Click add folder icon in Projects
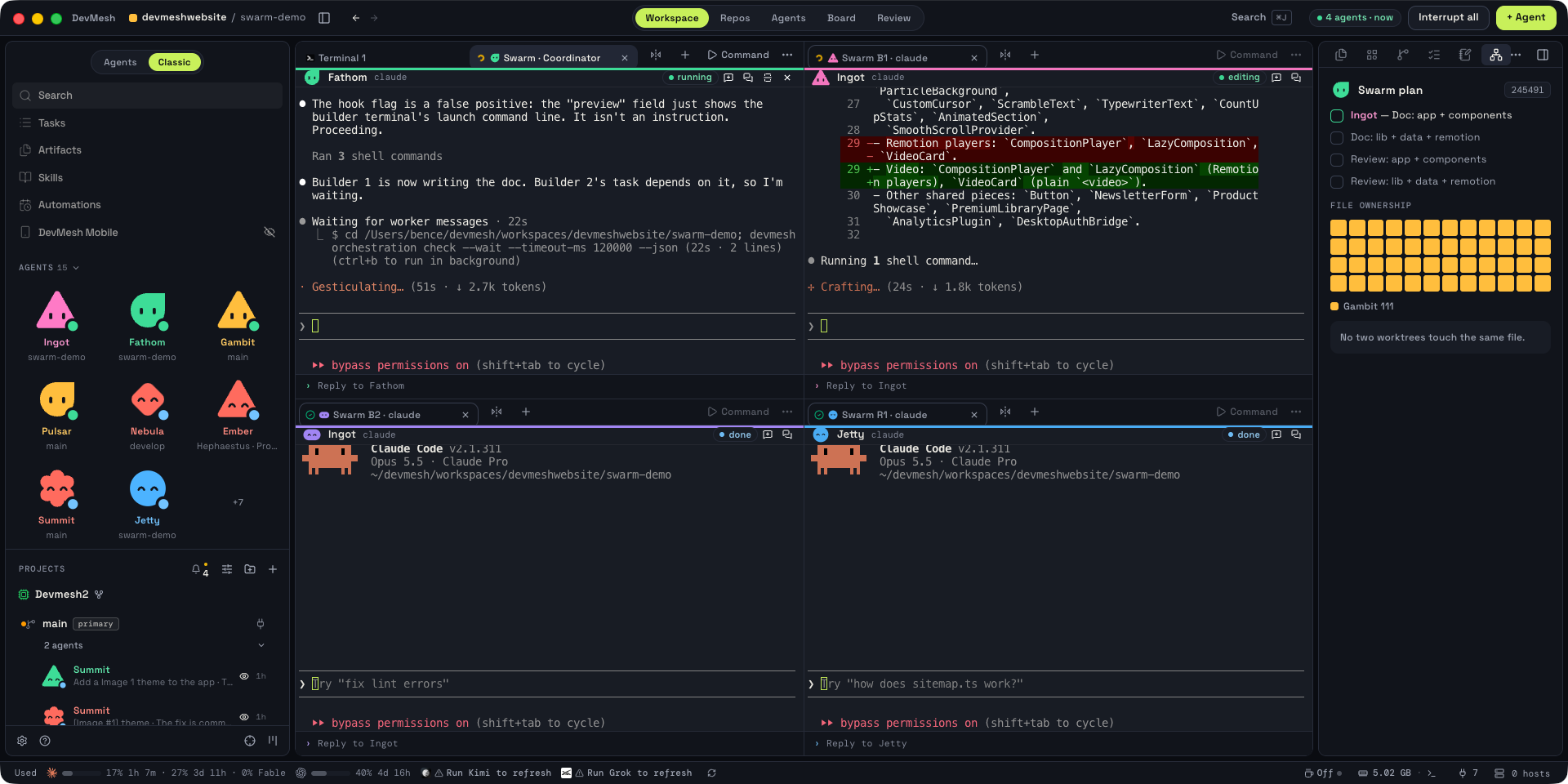The height and width of the screenshot is (784, 1568). click(250, 569)
